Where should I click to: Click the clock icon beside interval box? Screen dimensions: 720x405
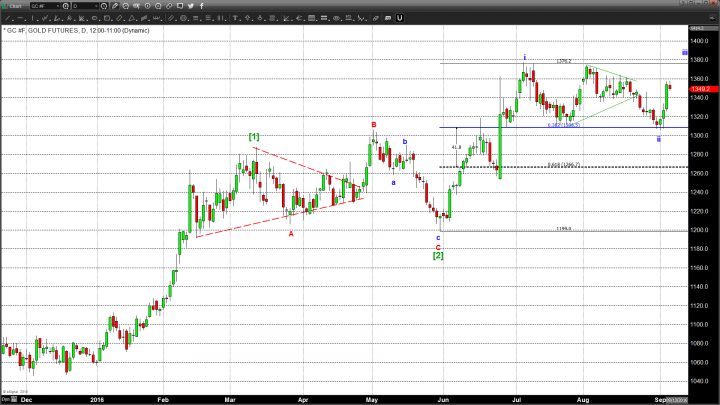104,6
